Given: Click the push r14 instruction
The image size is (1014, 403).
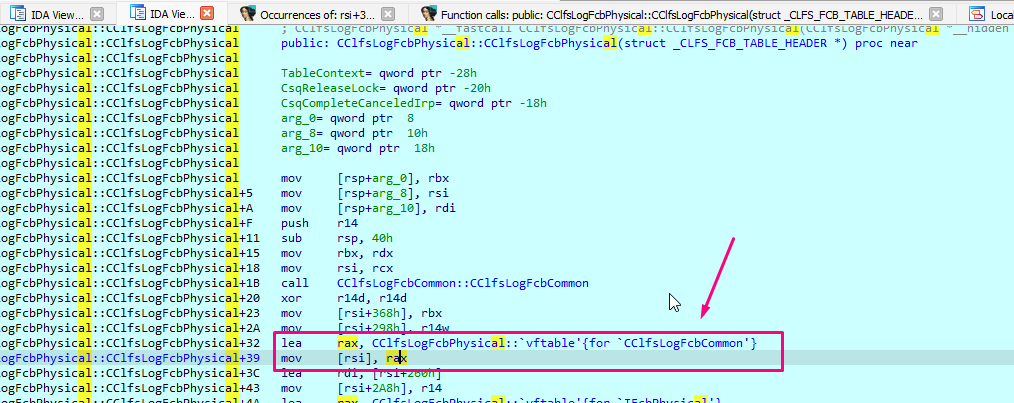Looking at the screenshot, I should pyautogui.click(x=319, y=223).
